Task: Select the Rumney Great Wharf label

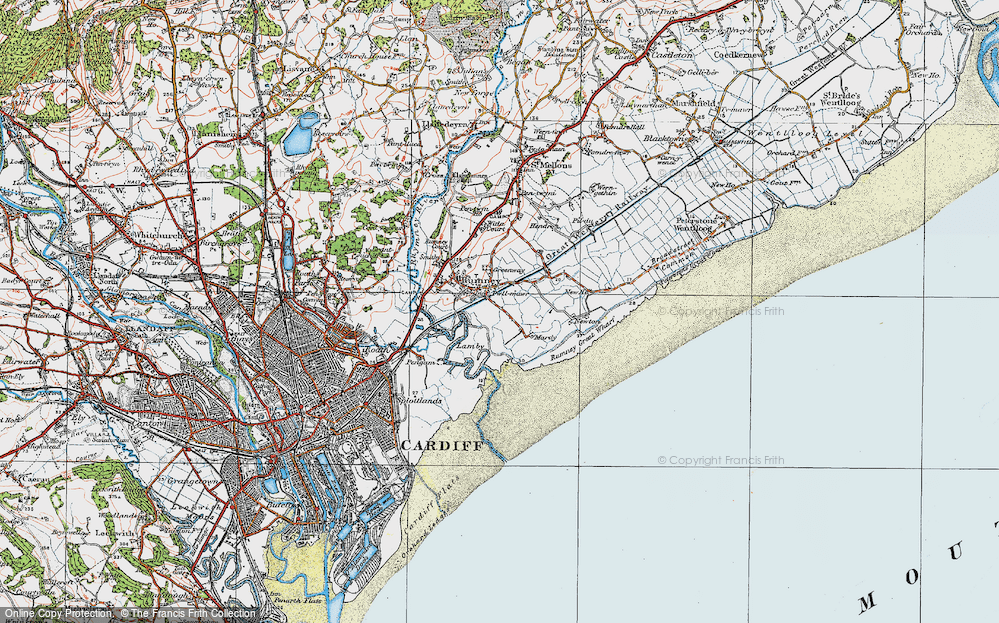Action: tap(582, 341)
